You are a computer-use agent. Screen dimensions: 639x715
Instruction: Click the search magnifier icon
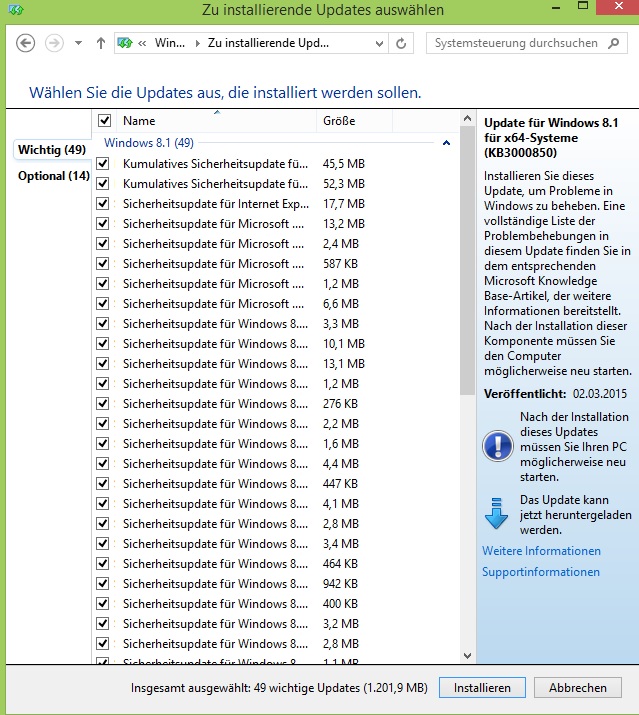(614, 43)
